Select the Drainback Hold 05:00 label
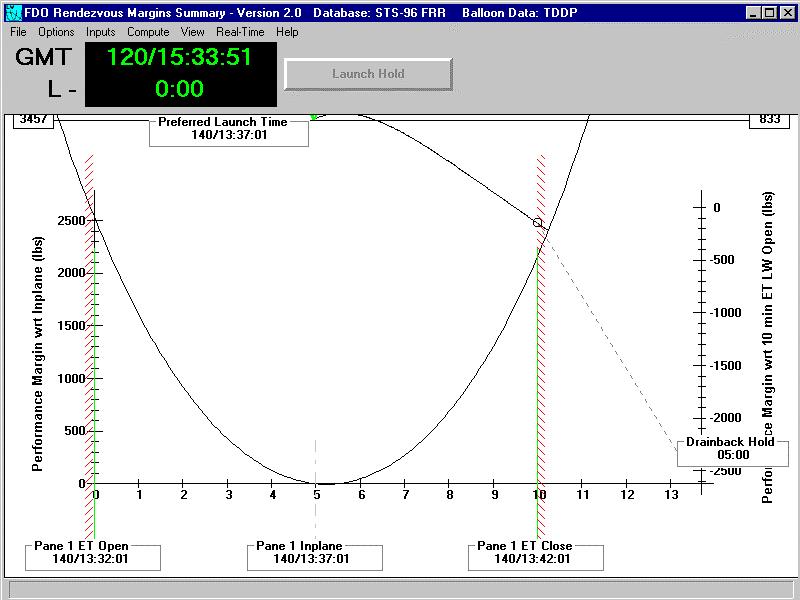 point(732,452)
